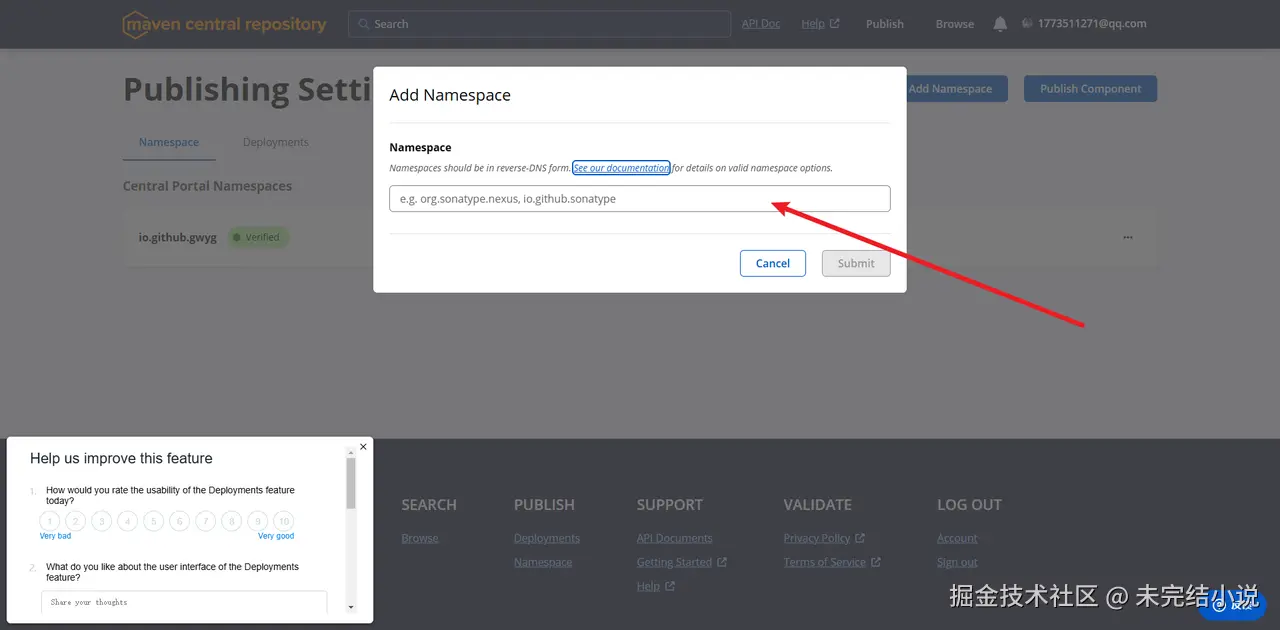Open the footer API Documents link

pyautogui.click(x=675, y=538)
